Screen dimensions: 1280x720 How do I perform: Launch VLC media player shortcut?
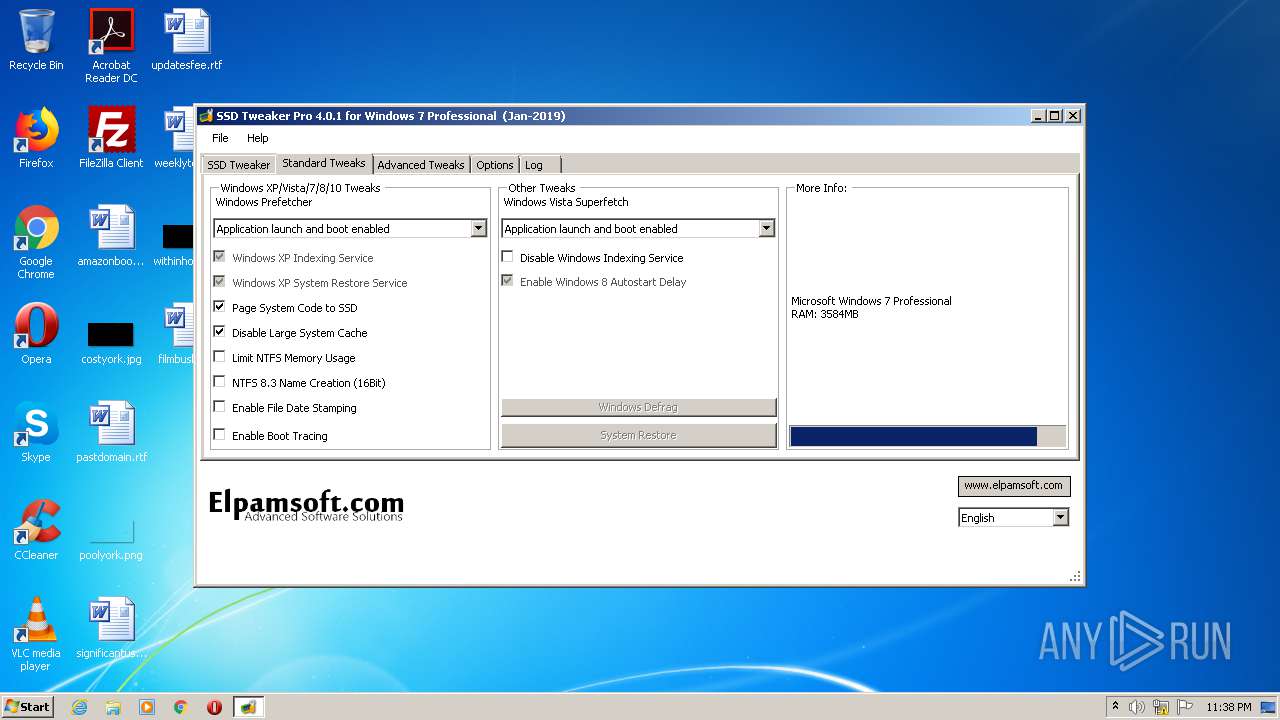(36, 634)
